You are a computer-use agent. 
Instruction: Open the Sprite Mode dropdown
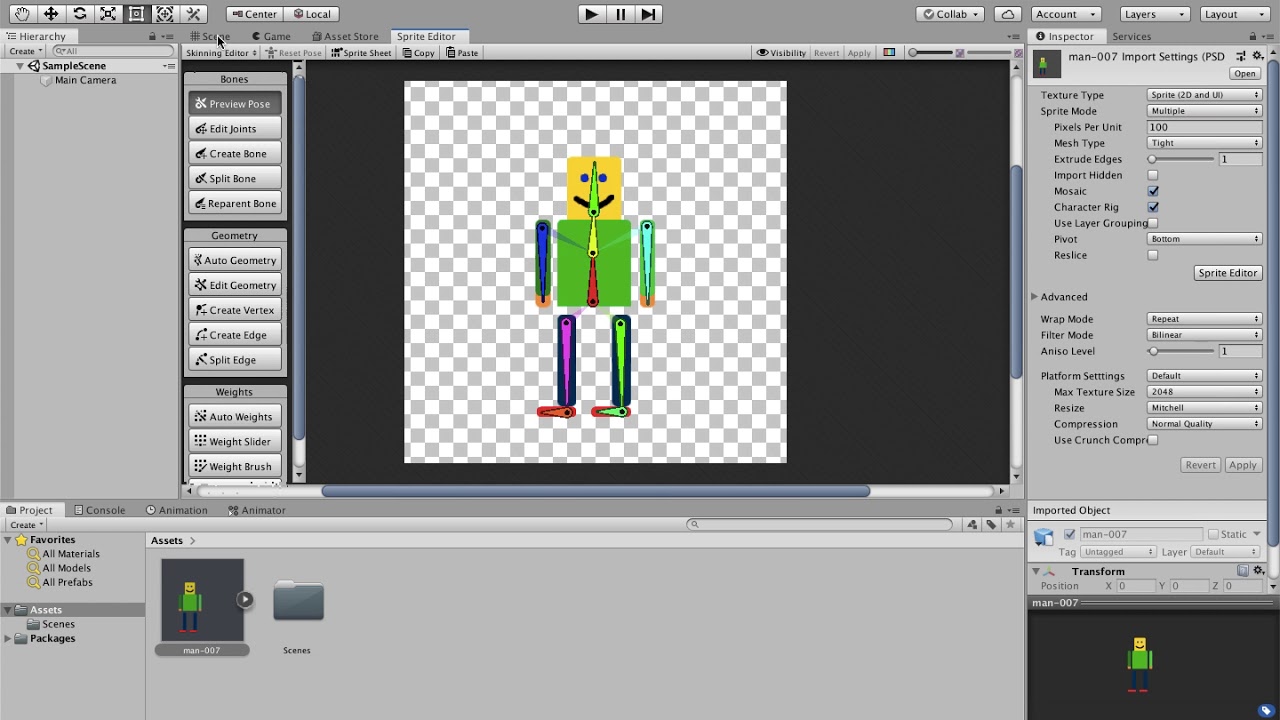[1204, 111]
